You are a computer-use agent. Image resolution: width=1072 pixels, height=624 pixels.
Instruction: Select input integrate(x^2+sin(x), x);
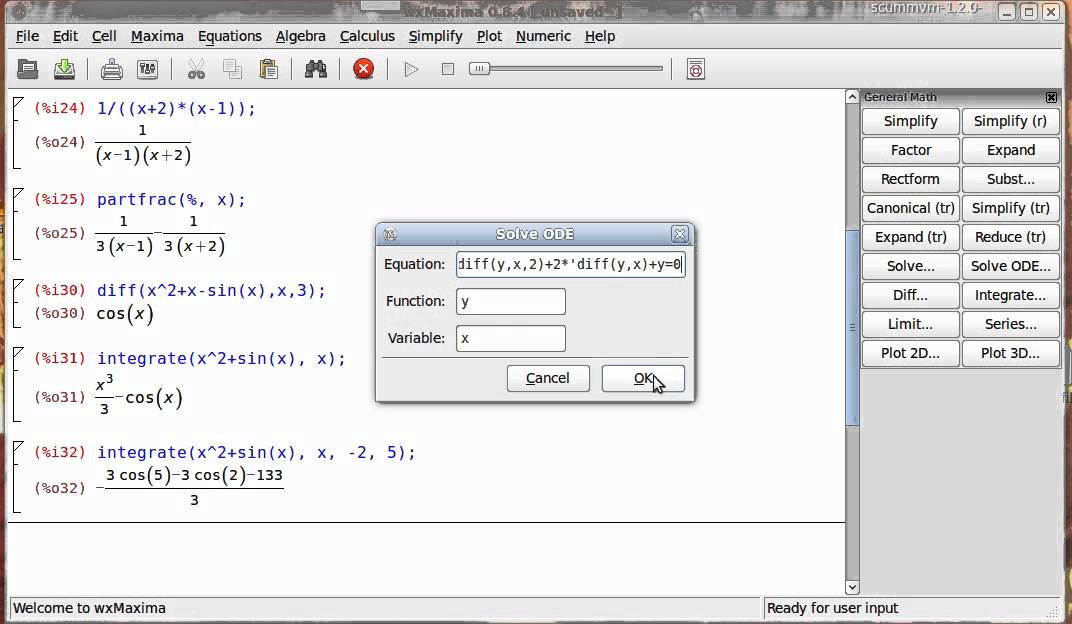tap(222, 359)
